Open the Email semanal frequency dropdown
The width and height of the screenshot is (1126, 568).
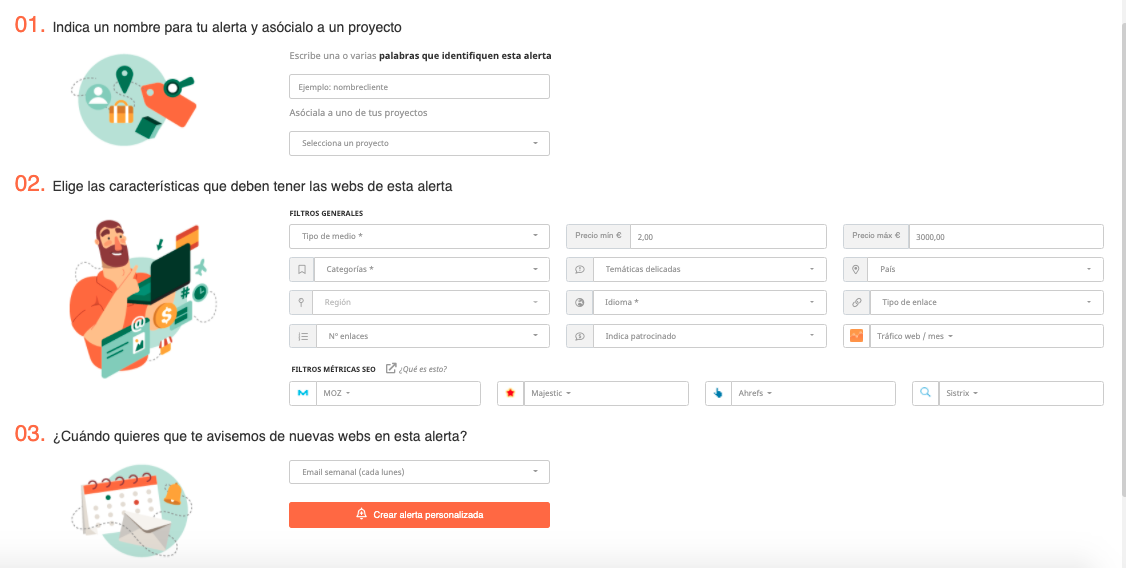[419, 472]
